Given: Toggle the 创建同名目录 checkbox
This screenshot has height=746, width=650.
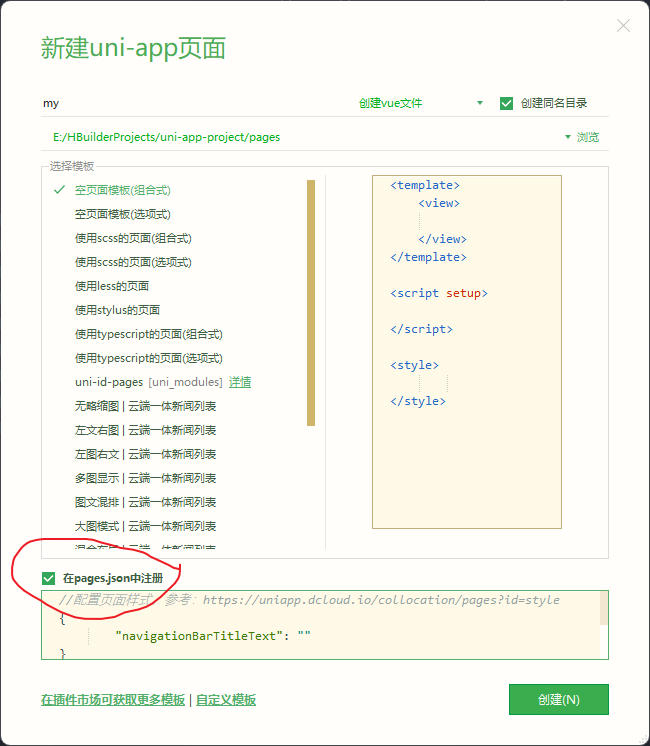Looking at the screenshot, I should pos(506,103).
